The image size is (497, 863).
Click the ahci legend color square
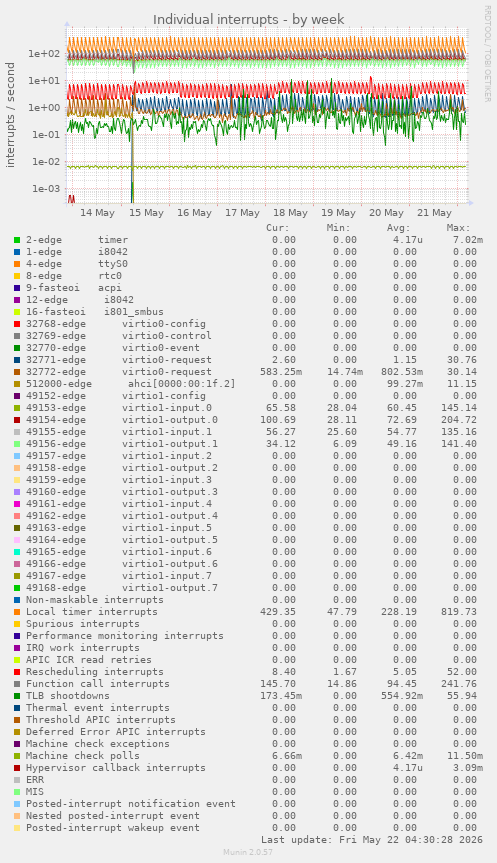(x=17, y=384)
